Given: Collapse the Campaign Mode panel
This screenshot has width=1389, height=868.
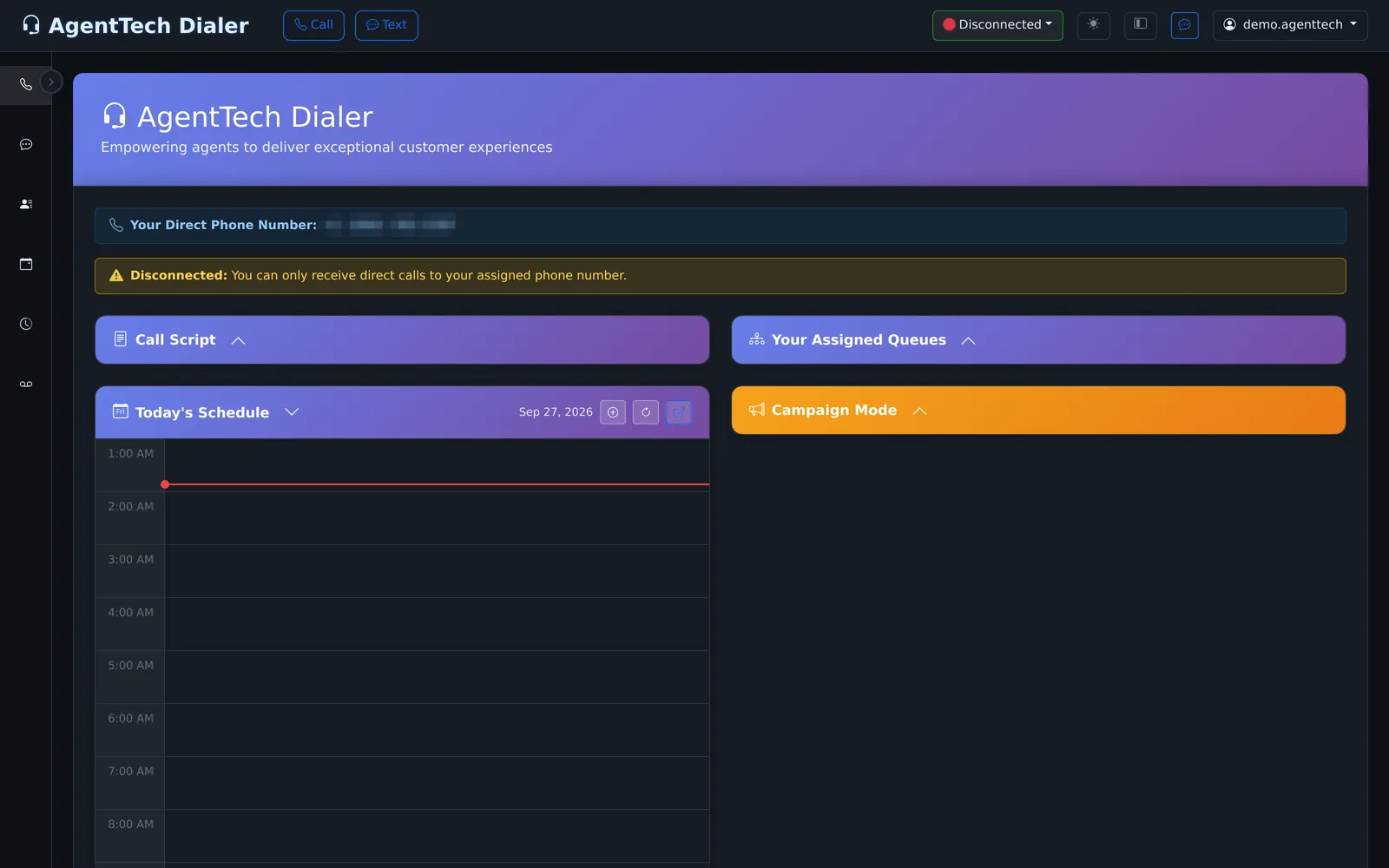Looking at the screenshot, I should click(920, 411).
